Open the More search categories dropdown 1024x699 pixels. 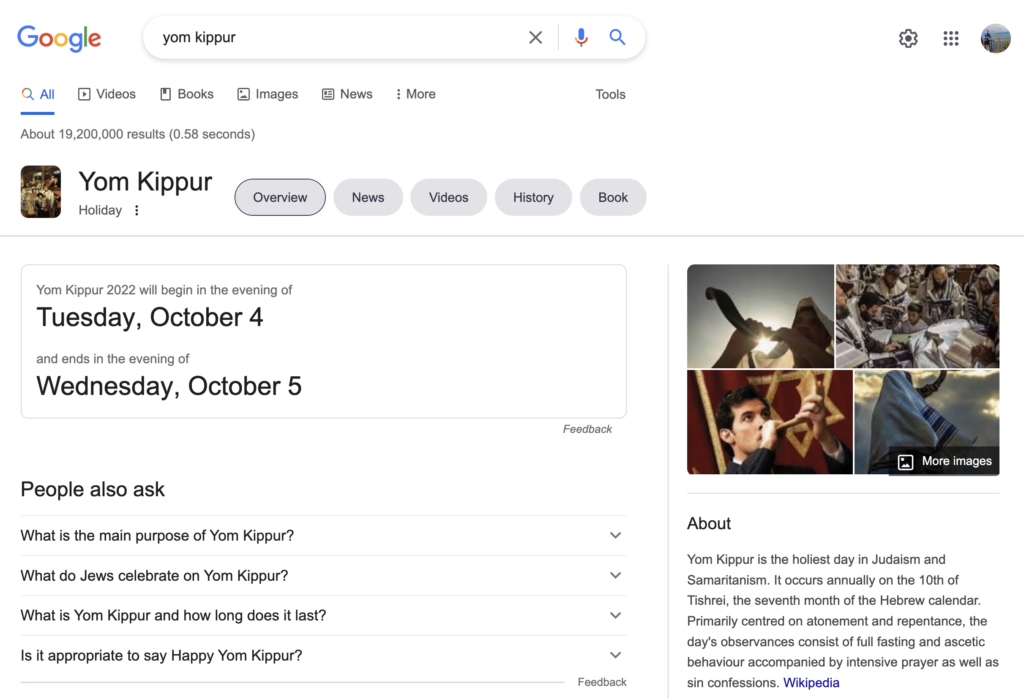[415, 94]
